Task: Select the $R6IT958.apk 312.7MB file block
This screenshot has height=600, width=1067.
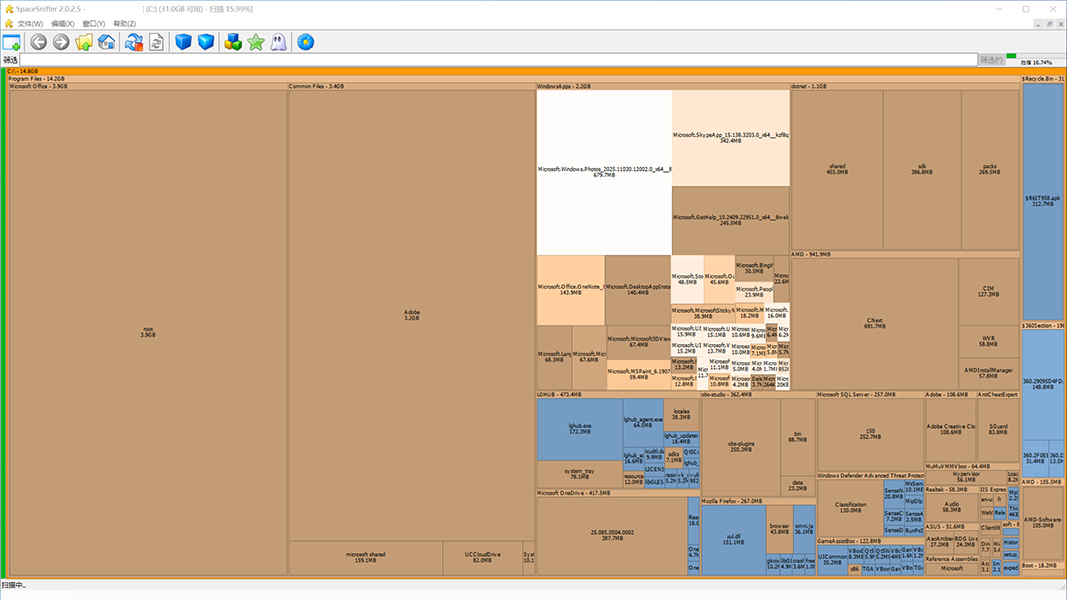Action: pos(1043,201)
